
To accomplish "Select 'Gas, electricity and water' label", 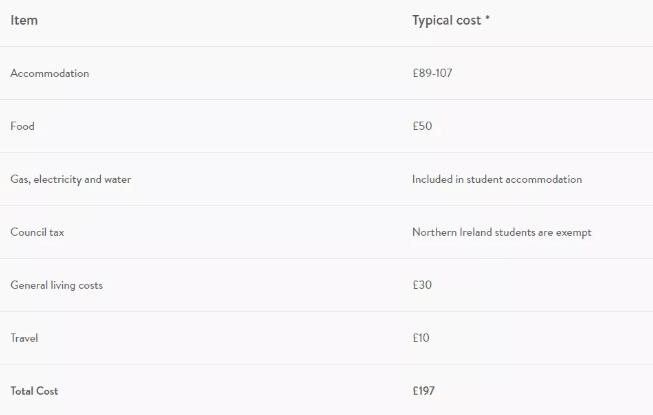I will pyautogui.click(x=70, y=179).
